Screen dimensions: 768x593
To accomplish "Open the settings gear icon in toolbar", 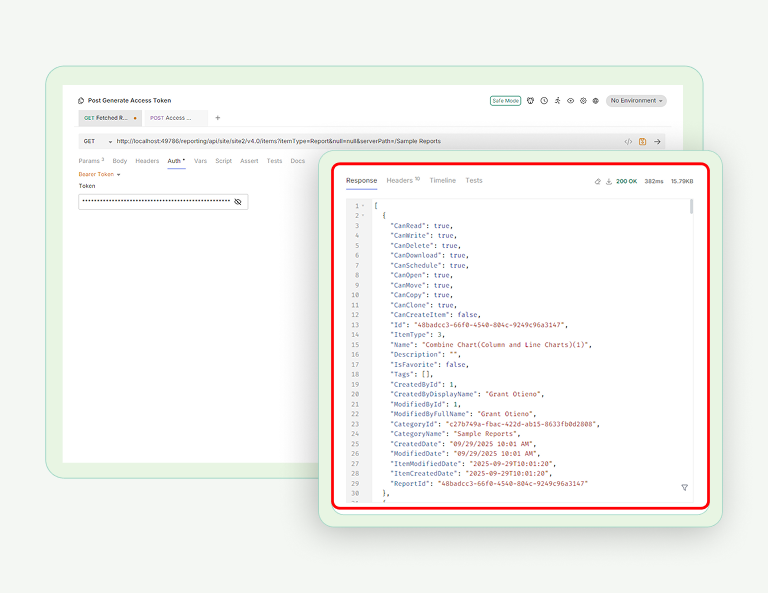I will 583,101.
